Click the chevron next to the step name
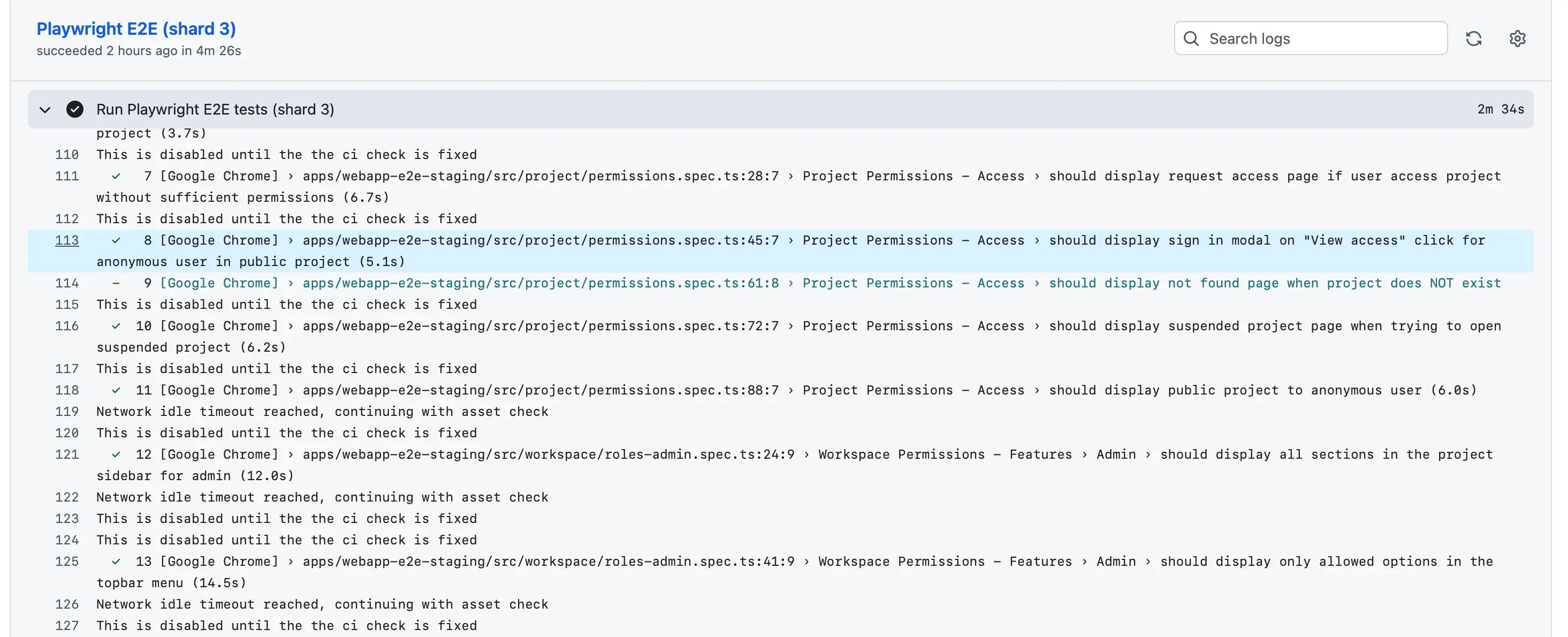1568x637 pixels. [x=45, y=110]
